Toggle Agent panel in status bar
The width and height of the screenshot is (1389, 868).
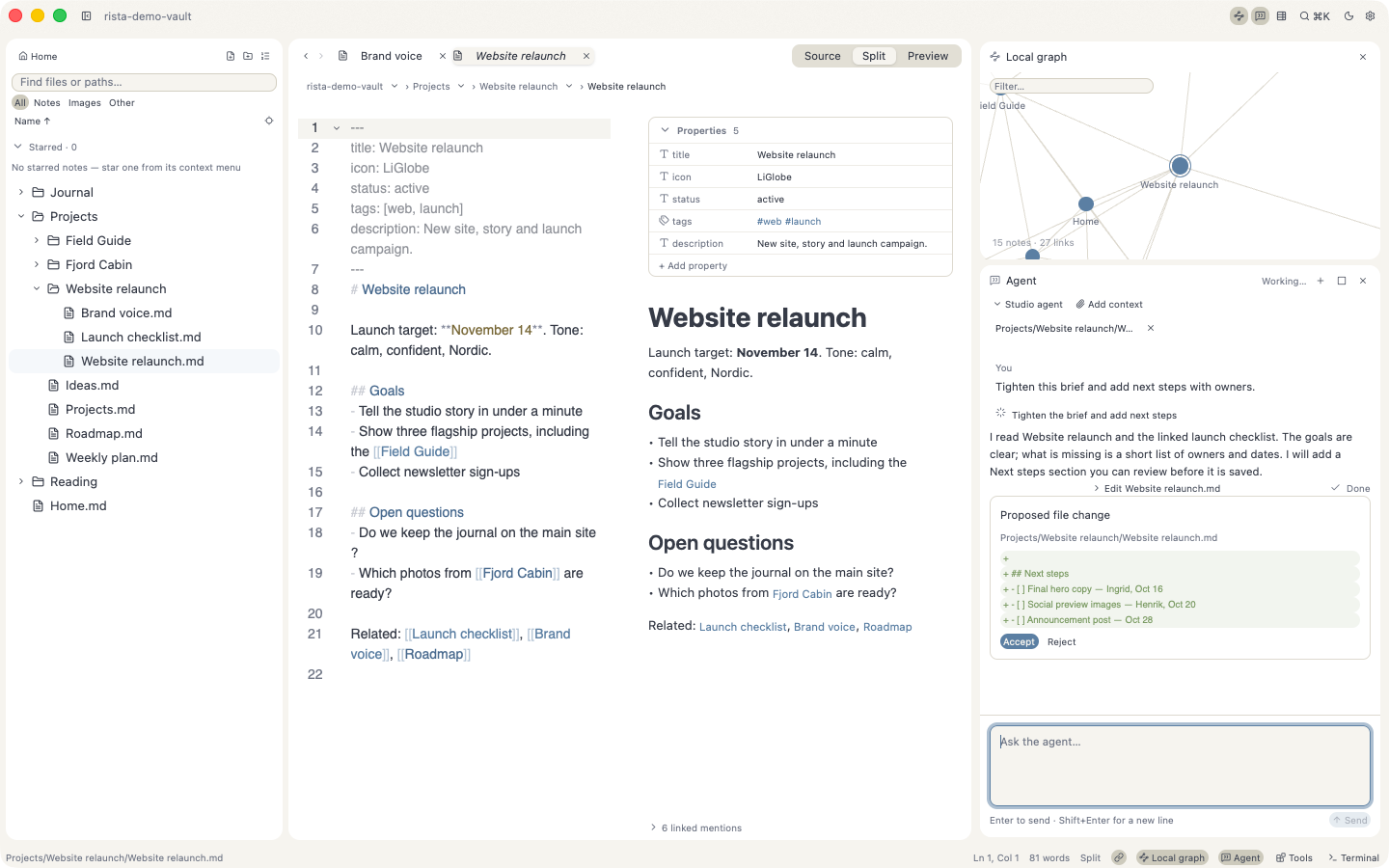[1240, 857]
